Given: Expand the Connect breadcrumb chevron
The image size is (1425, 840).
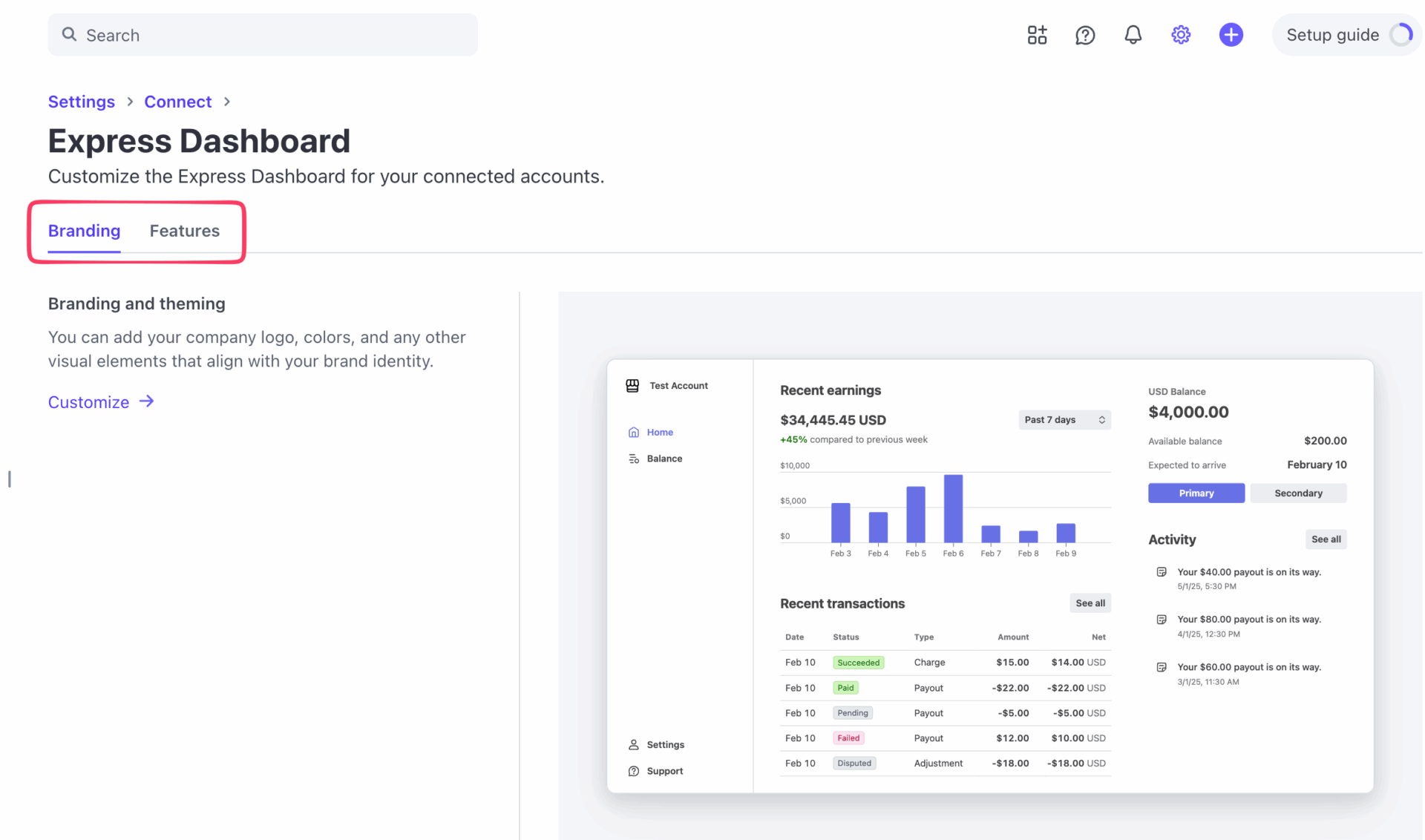Looking at the screenshot, I should tap(226, 102).
